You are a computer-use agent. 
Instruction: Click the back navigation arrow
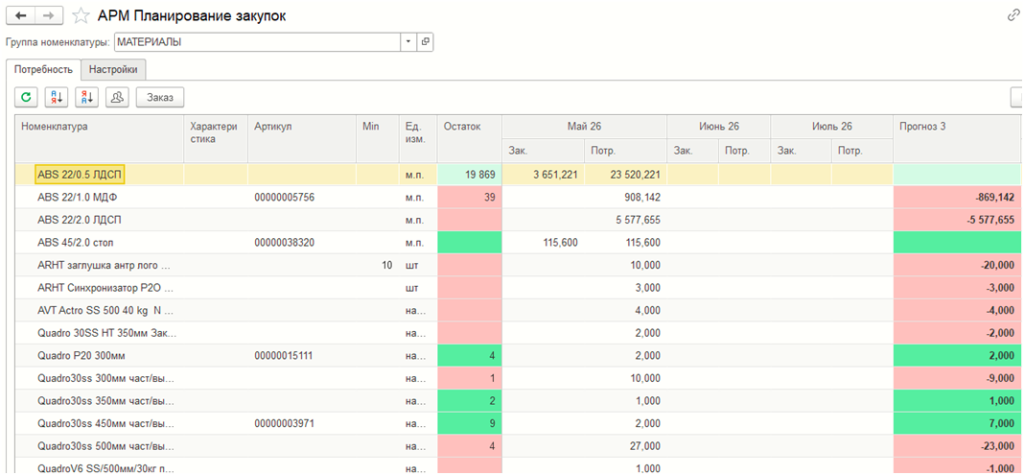[20, 15]
